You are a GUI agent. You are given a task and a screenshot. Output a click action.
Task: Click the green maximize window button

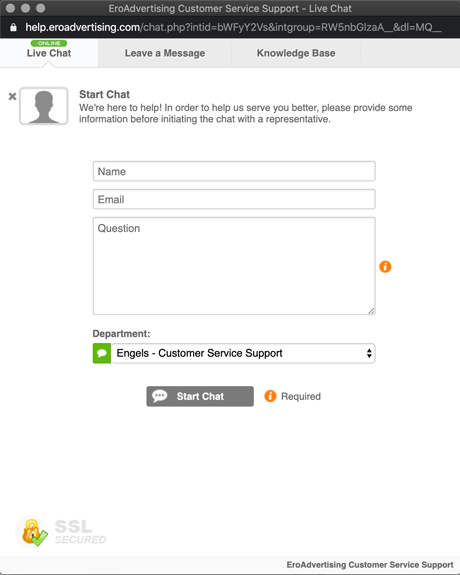tap(41, 8)
